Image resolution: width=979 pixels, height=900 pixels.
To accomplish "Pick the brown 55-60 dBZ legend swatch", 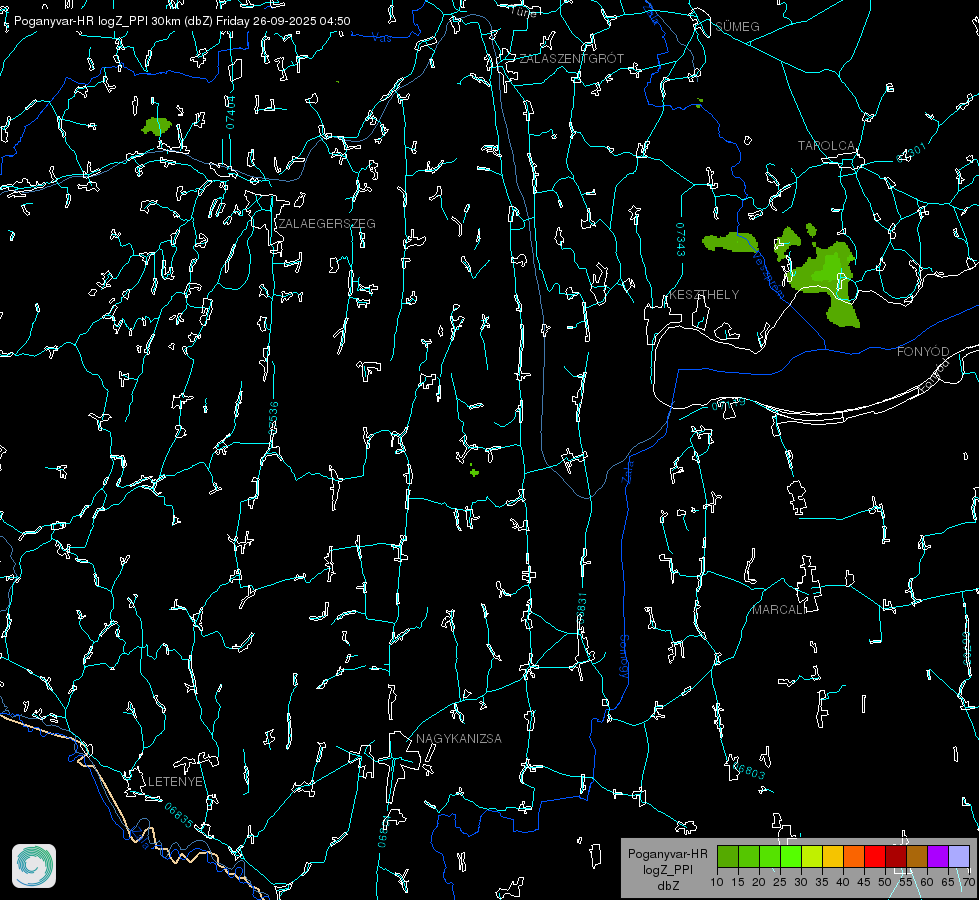I will [917, 856].
